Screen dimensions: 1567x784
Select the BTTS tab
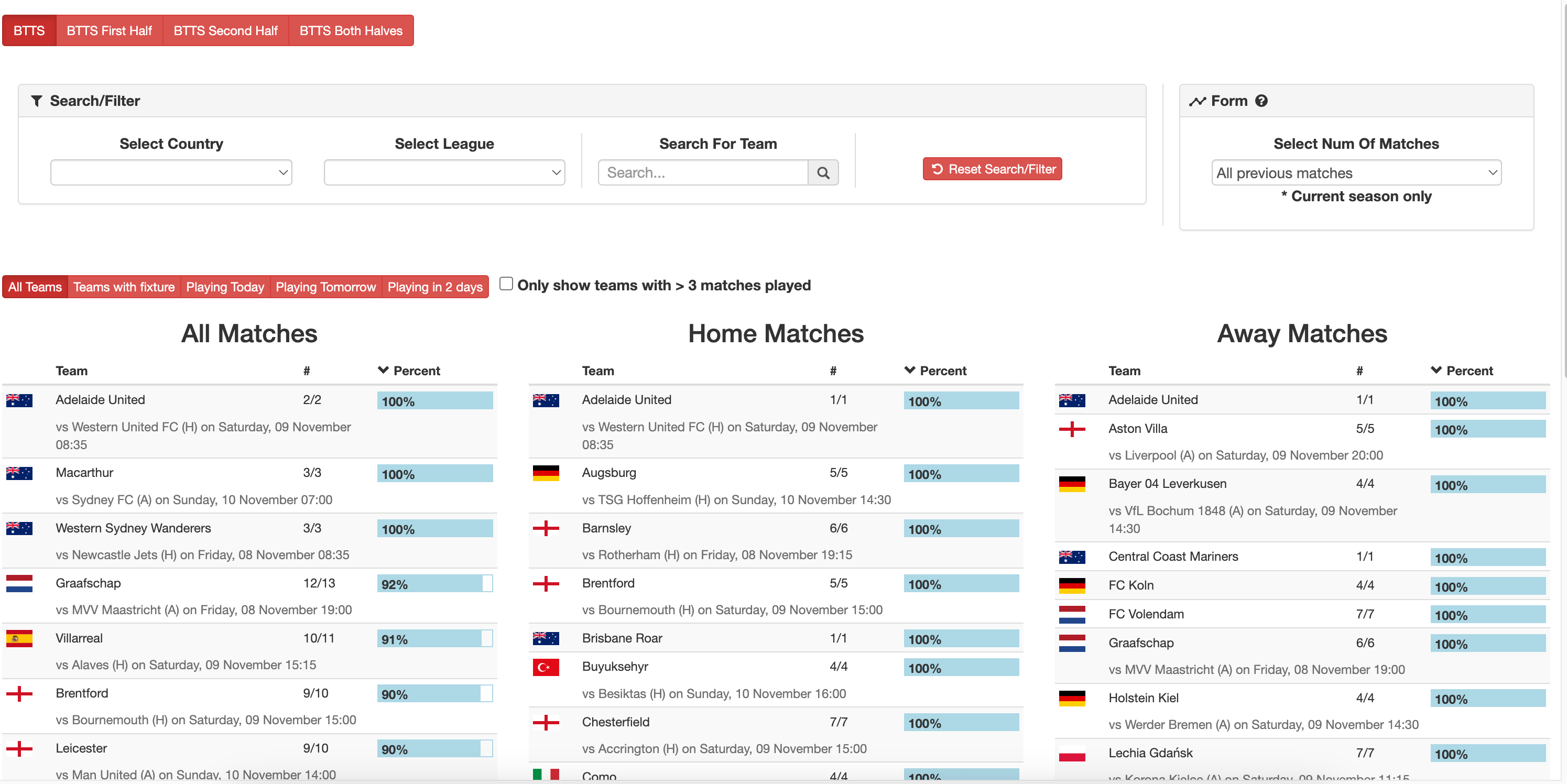[x=29, y=30]
